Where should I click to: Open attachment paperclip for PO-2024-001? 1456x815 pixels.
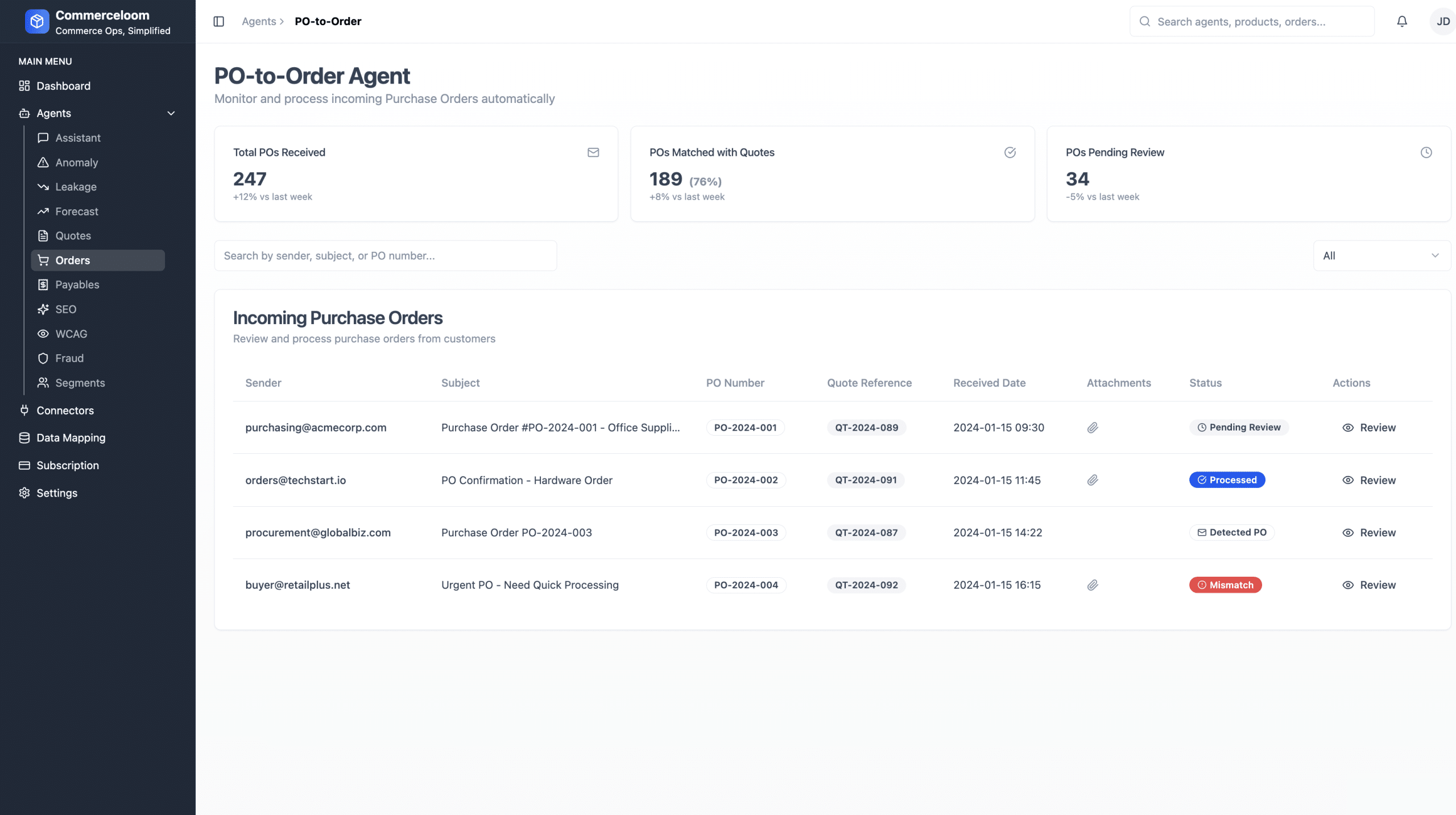(1092, 428)
